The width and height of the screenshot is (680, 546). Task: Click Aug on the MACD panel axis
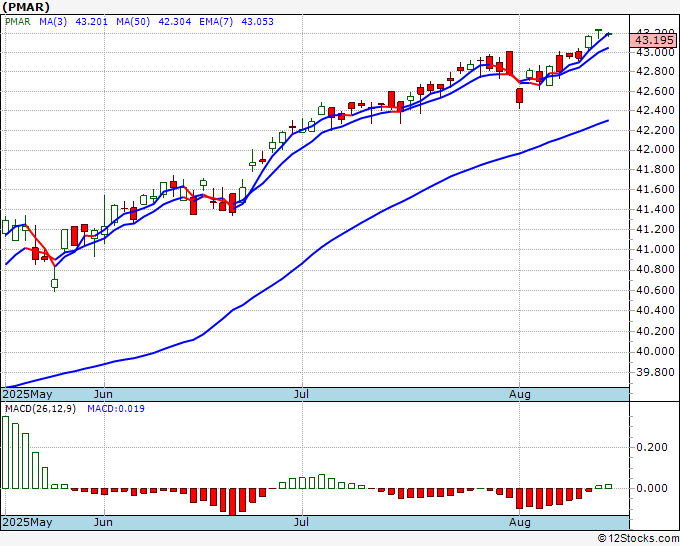click(x=520, y=522)
